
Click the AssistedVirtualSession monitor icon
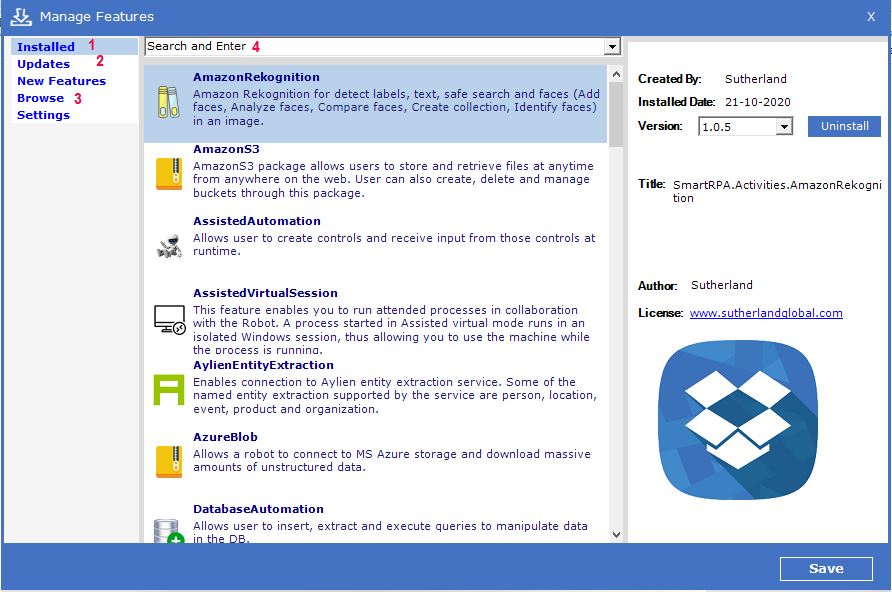pos(168,319)
